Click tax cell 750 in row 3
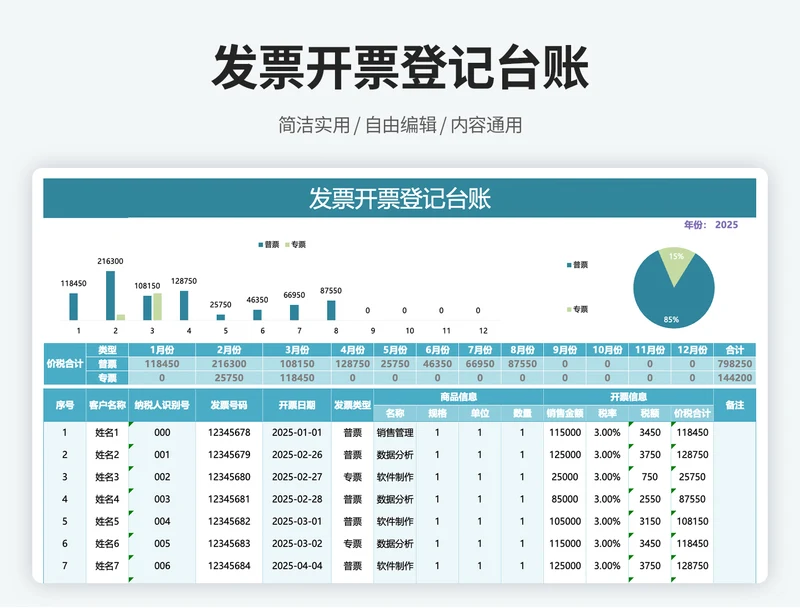 649,477
